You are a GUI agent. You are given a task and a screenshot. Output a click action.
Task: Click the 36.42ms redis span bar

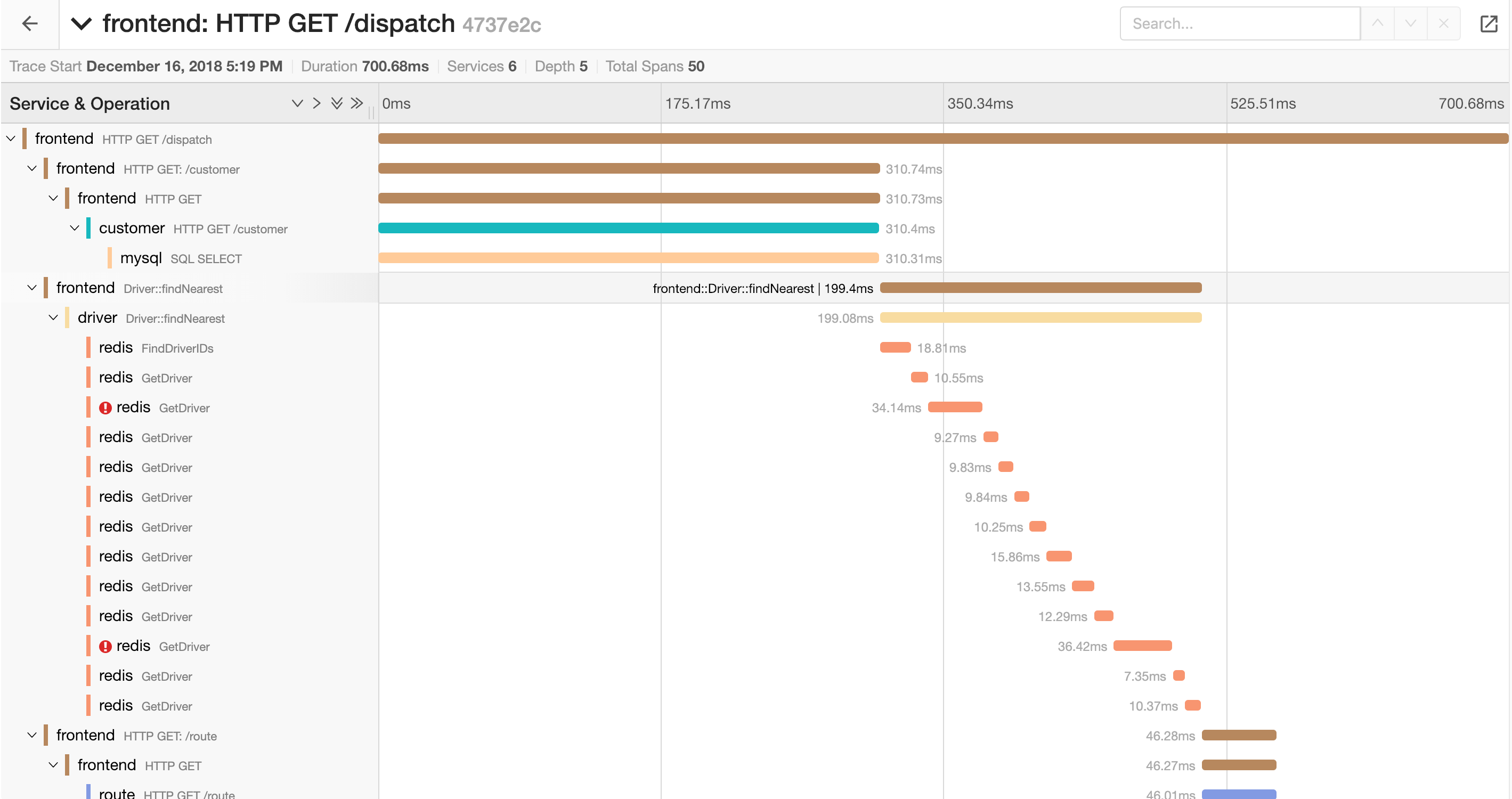point(1142,646)
